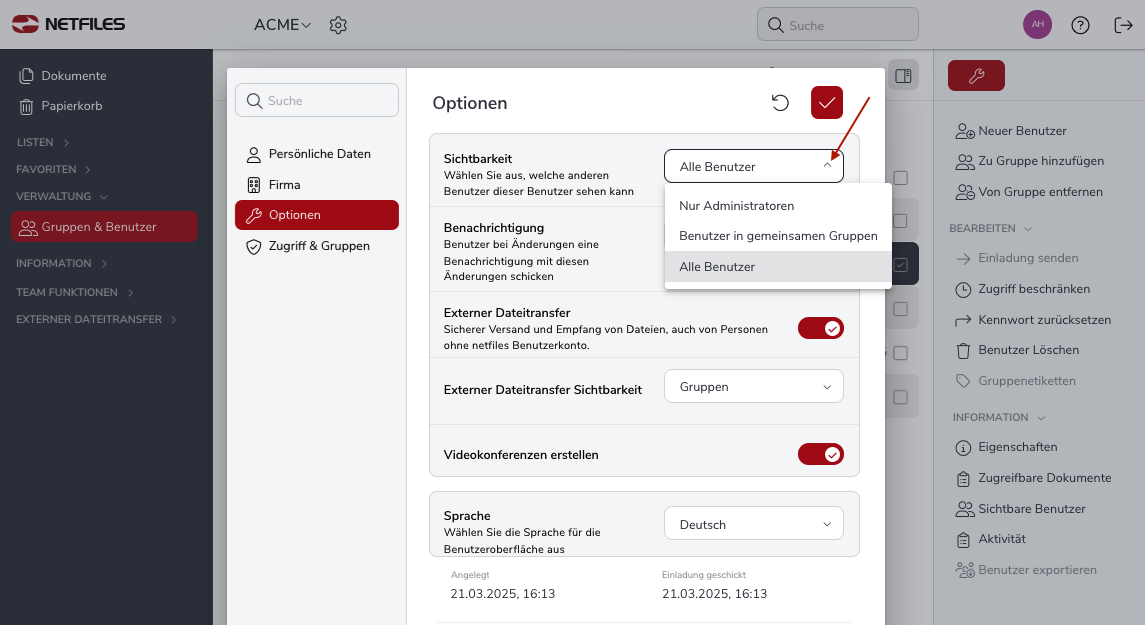Open Dokumente in the sidebar
Viewport: 1145px width, 625px height.
[63, 75]
